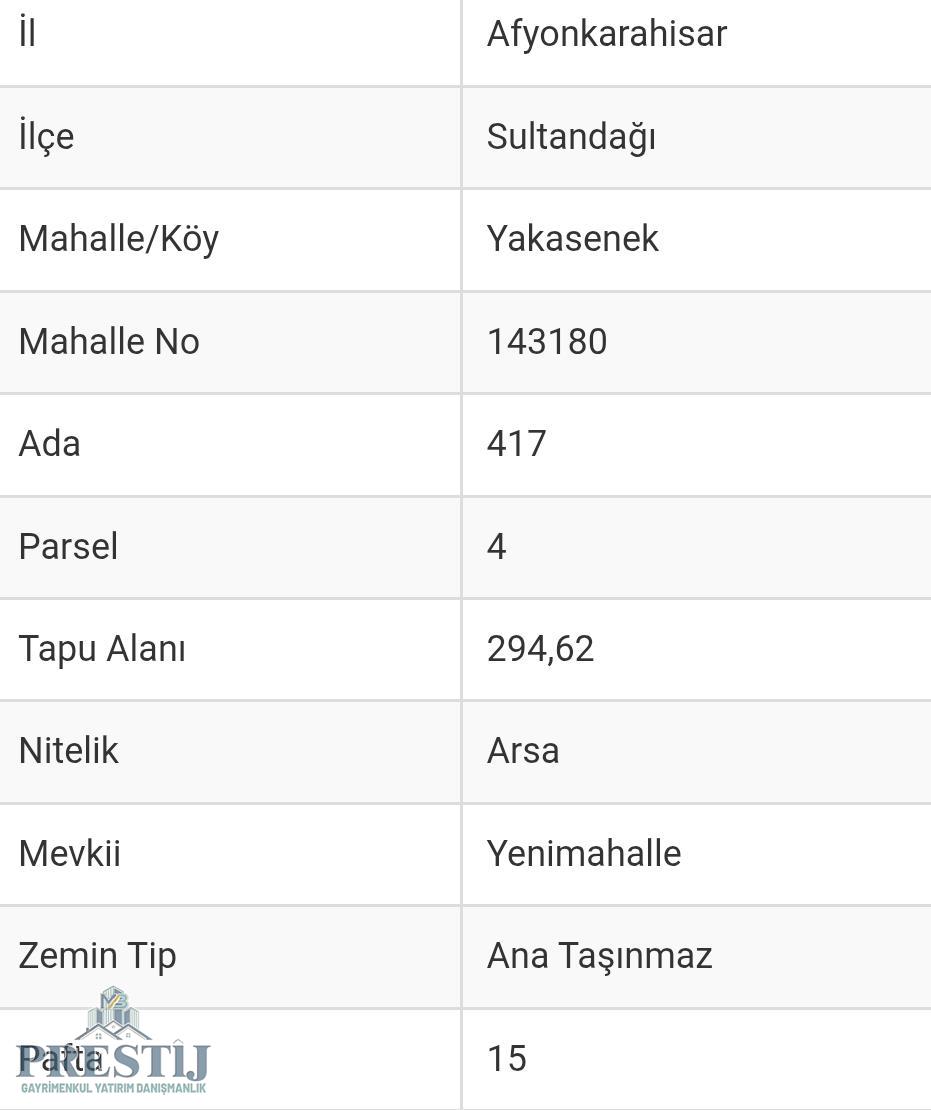The height and width of the screenshot is (1110, 931).
Task: Click the Ada label
Action: [x=50, y=444]
